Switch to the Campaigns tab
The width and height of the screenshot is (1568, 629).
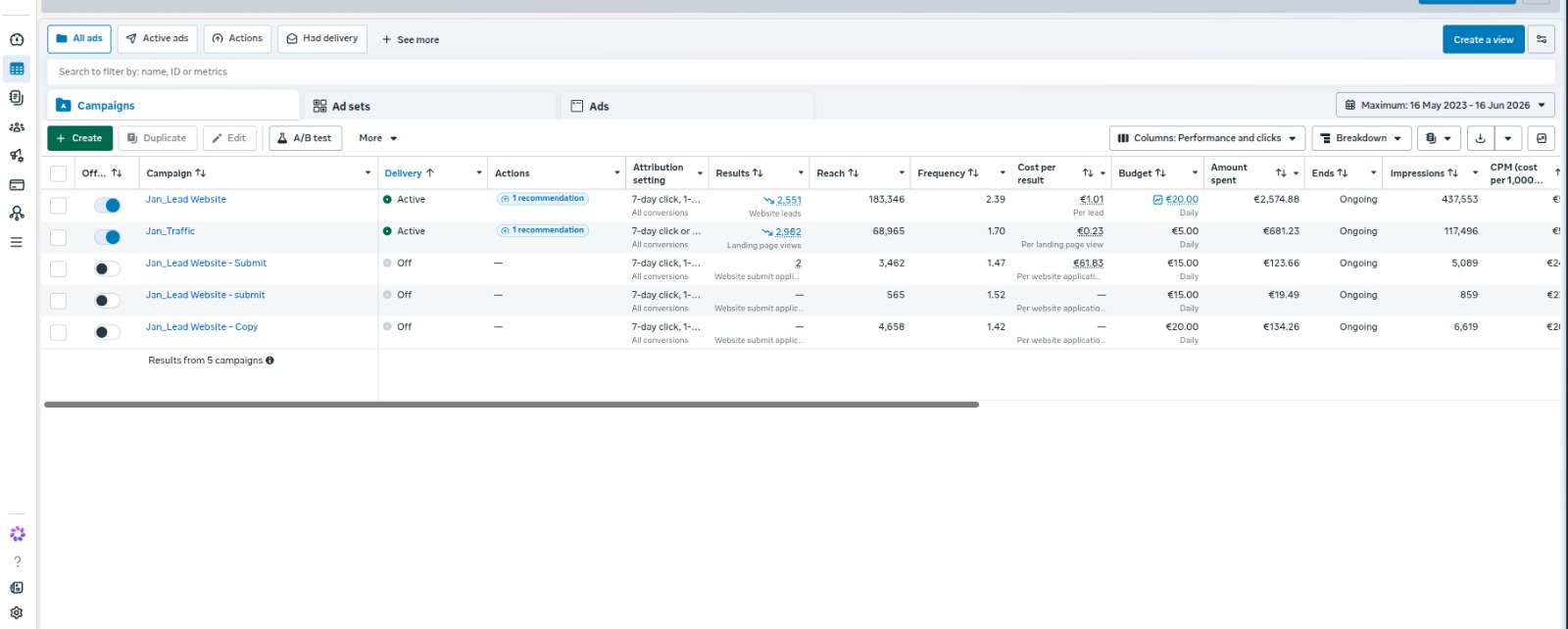(173, 105)
